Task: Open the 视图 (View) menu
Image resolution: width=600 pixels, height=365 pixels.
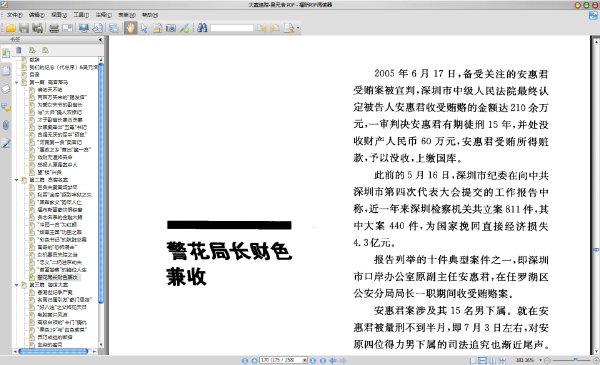Action: pyautogui.click(x=59, y=15)
